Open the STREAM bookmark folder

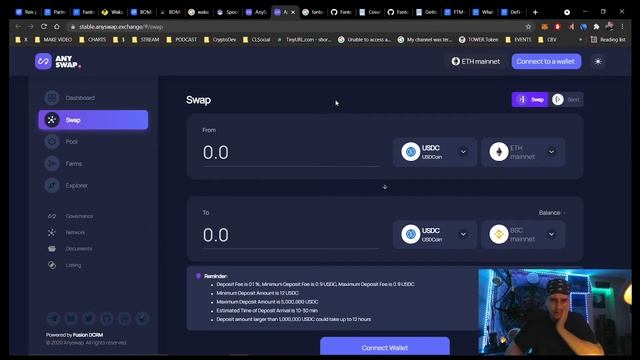[x=145, y=40]
